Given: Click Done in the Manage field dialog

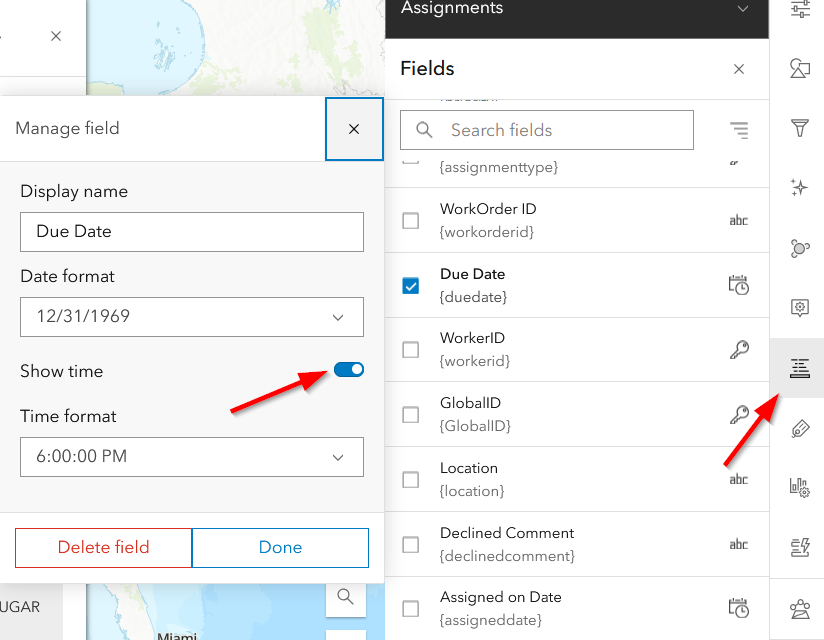Looking at the screenshot, I should click(x=280, y=547).
